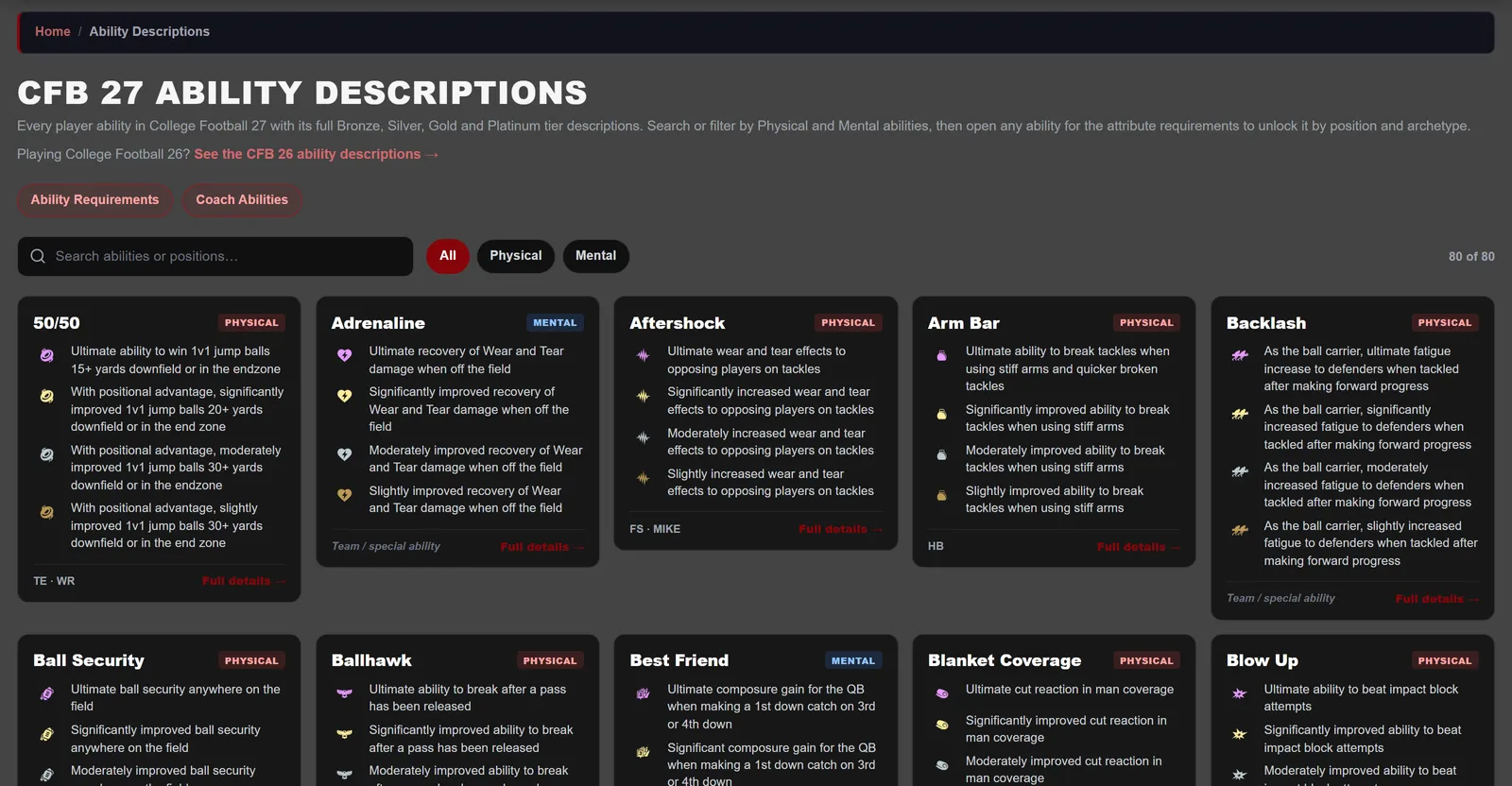Click Best Friend Platinum icon beside Ultimate composure

coord(643,693)
